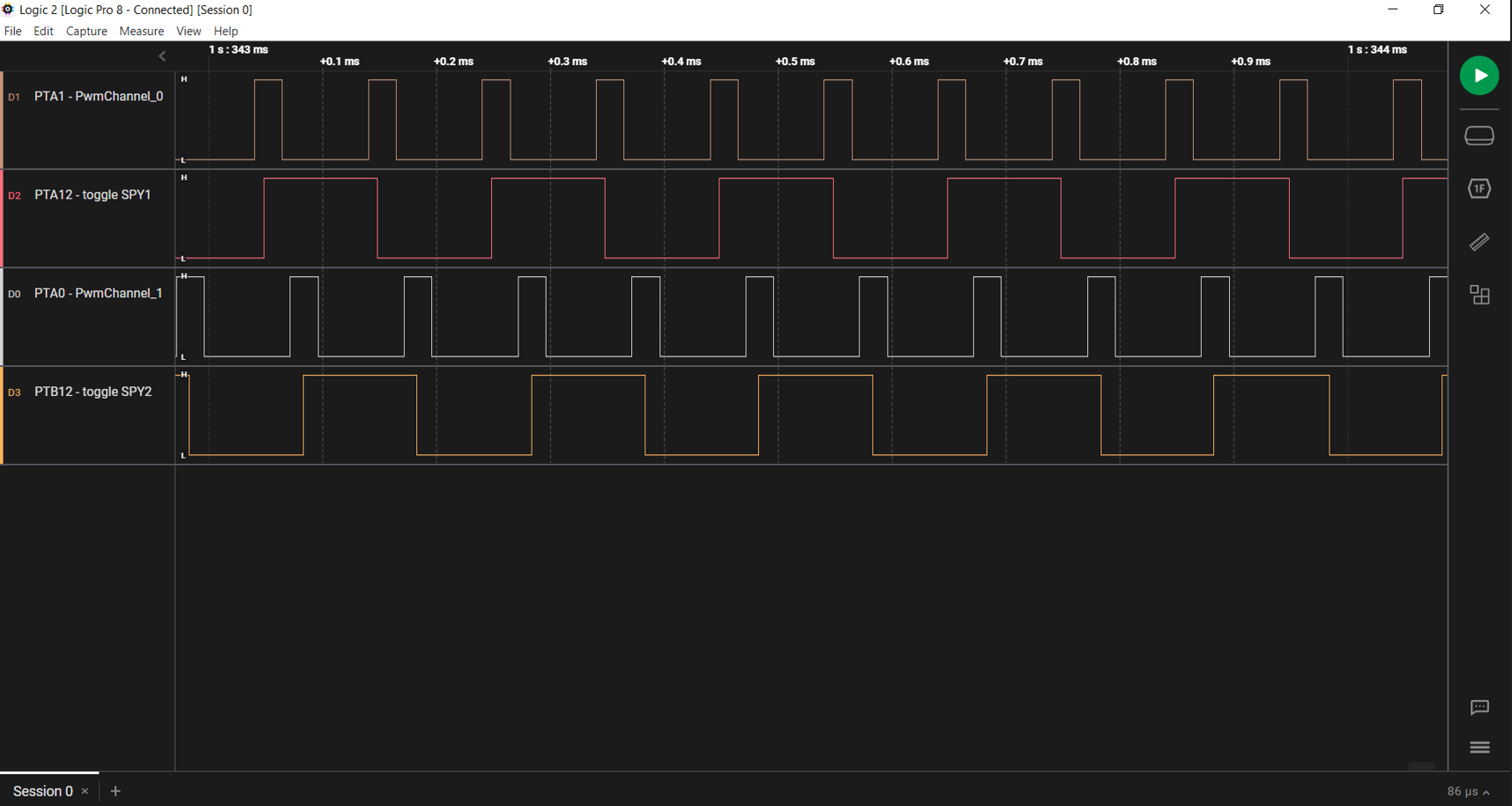The image size is (1512, 806).
Task: Open the annotations panel with the speech bubble icon
Action: pyautogui.click(x=1479, y=707)
